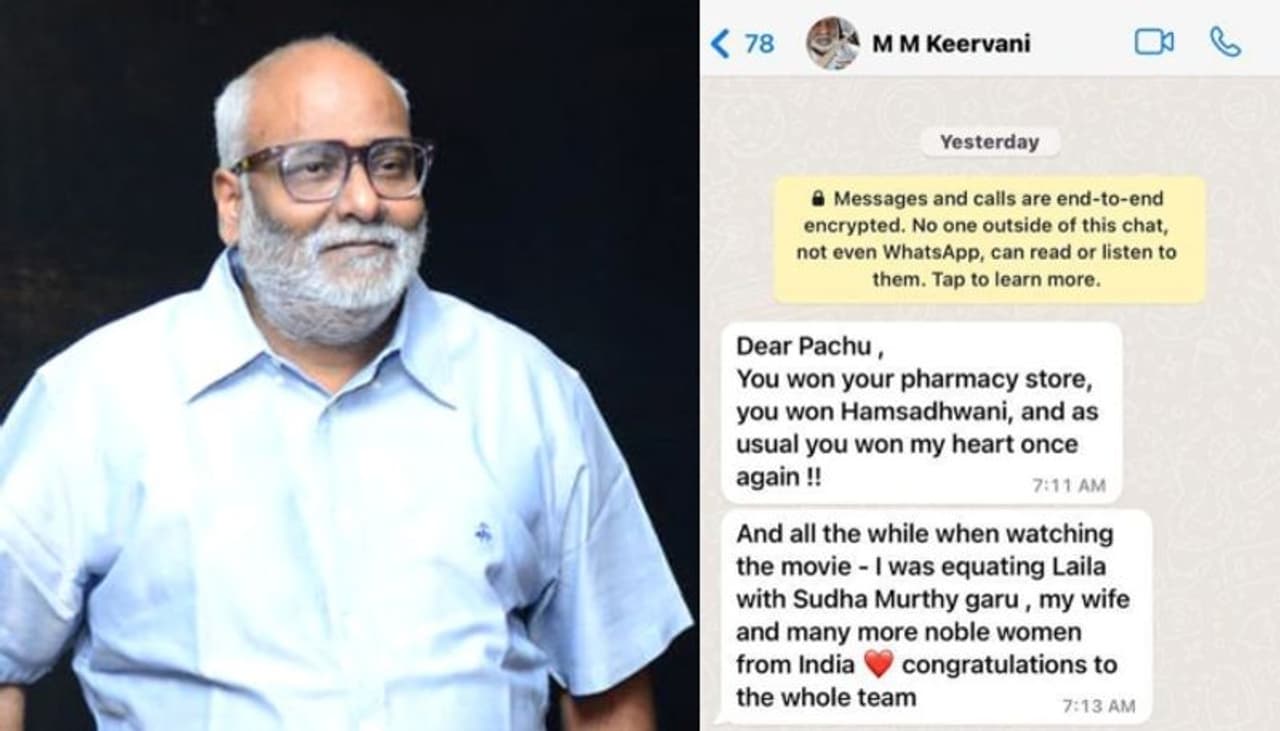This screenshot has height=731, width=1280.
Task: Select the 'And all the while' message bubble
Action: click(936, 617)
